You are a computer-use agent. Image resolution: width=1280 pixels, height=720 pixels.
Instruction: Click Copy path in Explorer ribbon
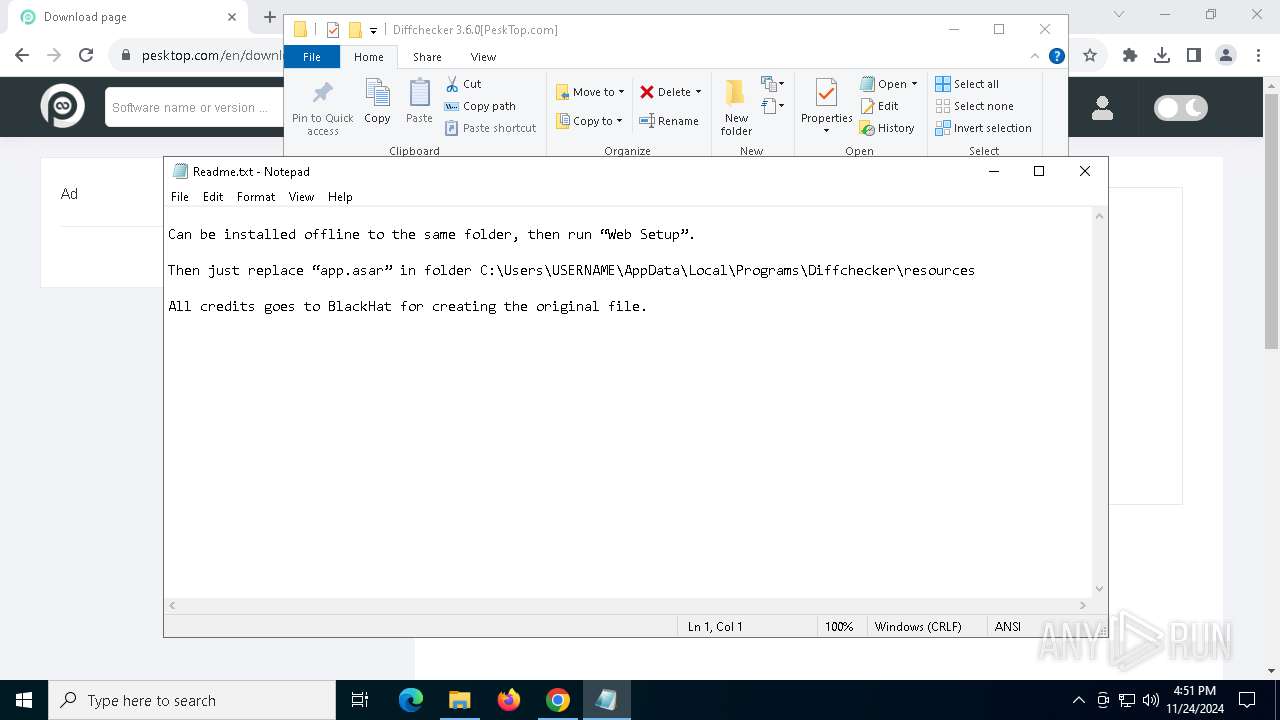pos(480,106)
